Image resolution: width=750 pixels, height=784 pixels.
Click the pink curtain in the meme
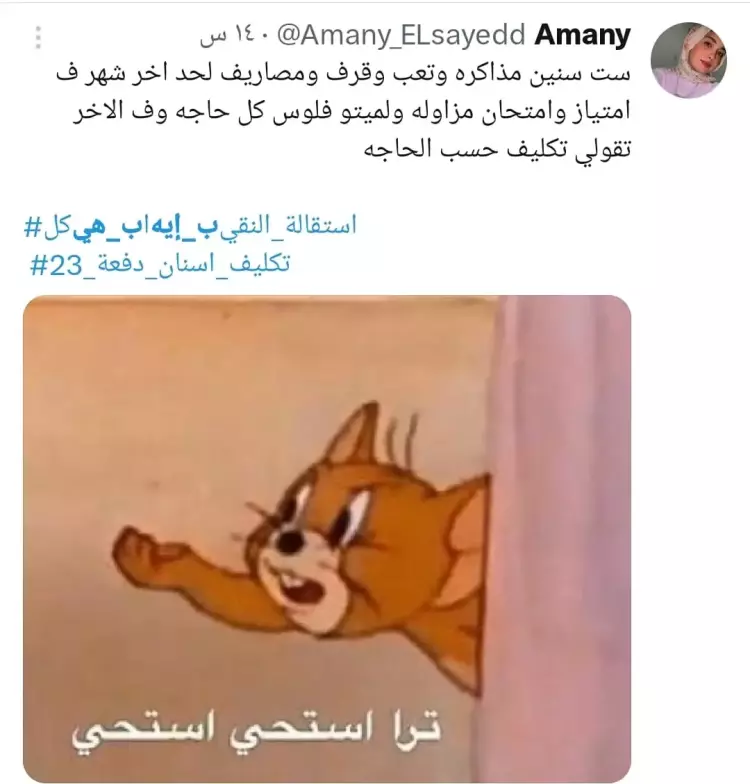(x=560, y=538)
